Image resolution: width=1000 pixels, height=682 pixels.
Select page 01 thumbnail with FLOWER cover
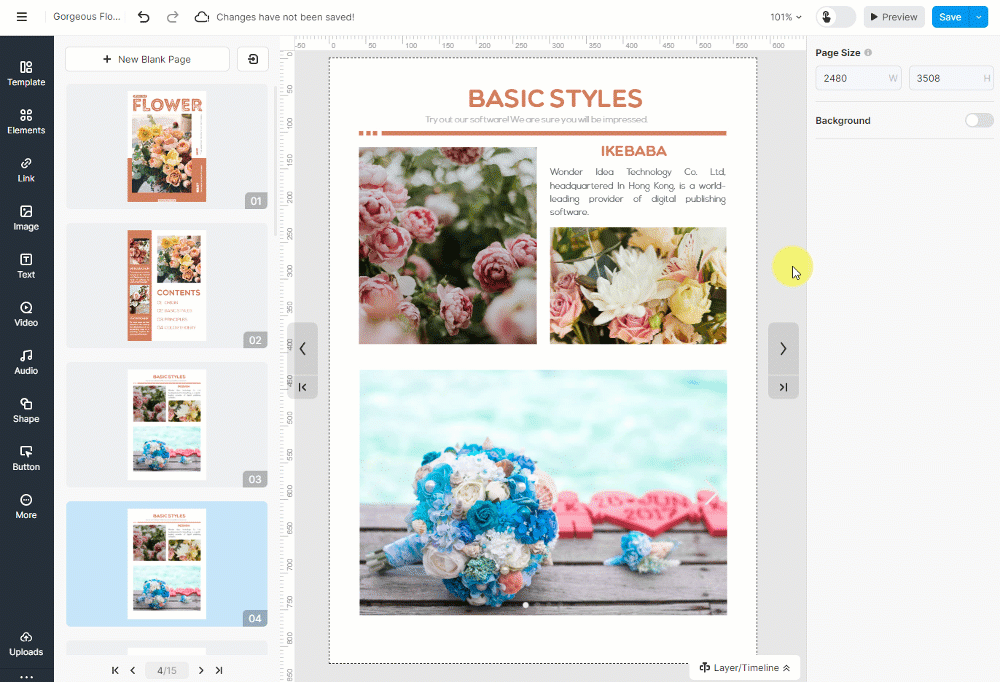tap(166, 146)
